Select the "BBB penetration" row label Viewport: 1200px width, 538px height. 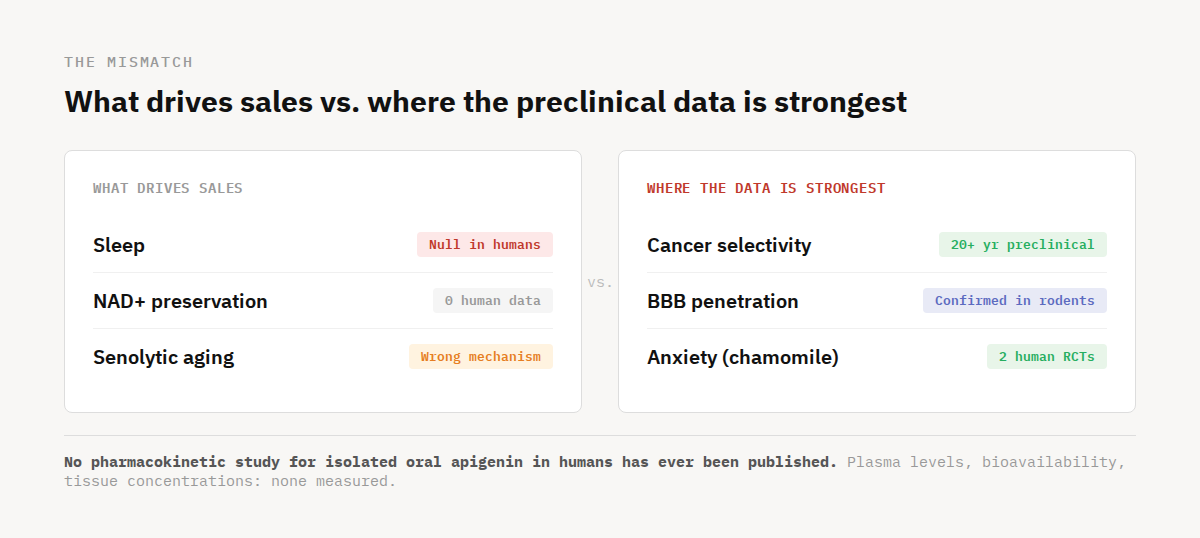coord(722,301)
